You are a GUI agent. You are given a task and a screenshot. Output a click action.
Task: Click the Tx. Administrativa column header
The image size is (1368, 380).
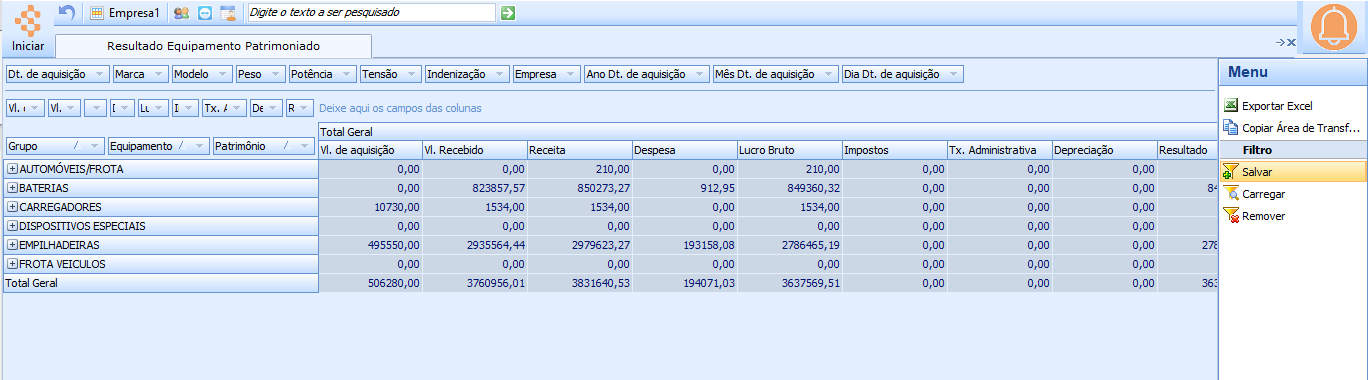[1000, 150]
